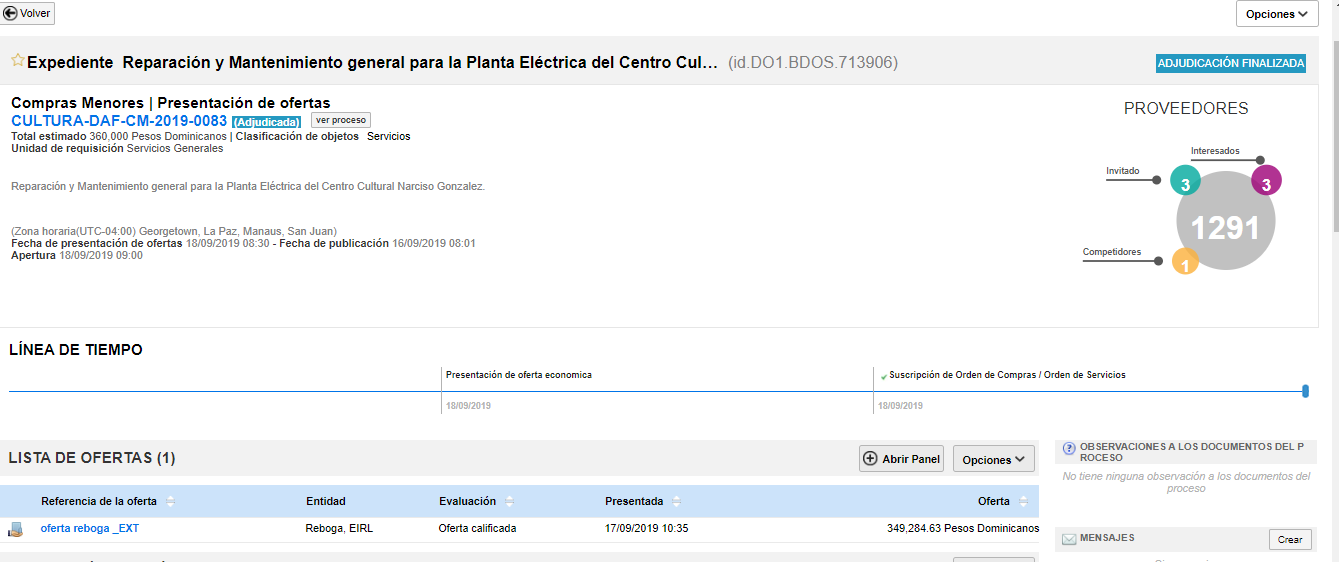Click the teal Invitado bubble showing 3

(1185, 180)
